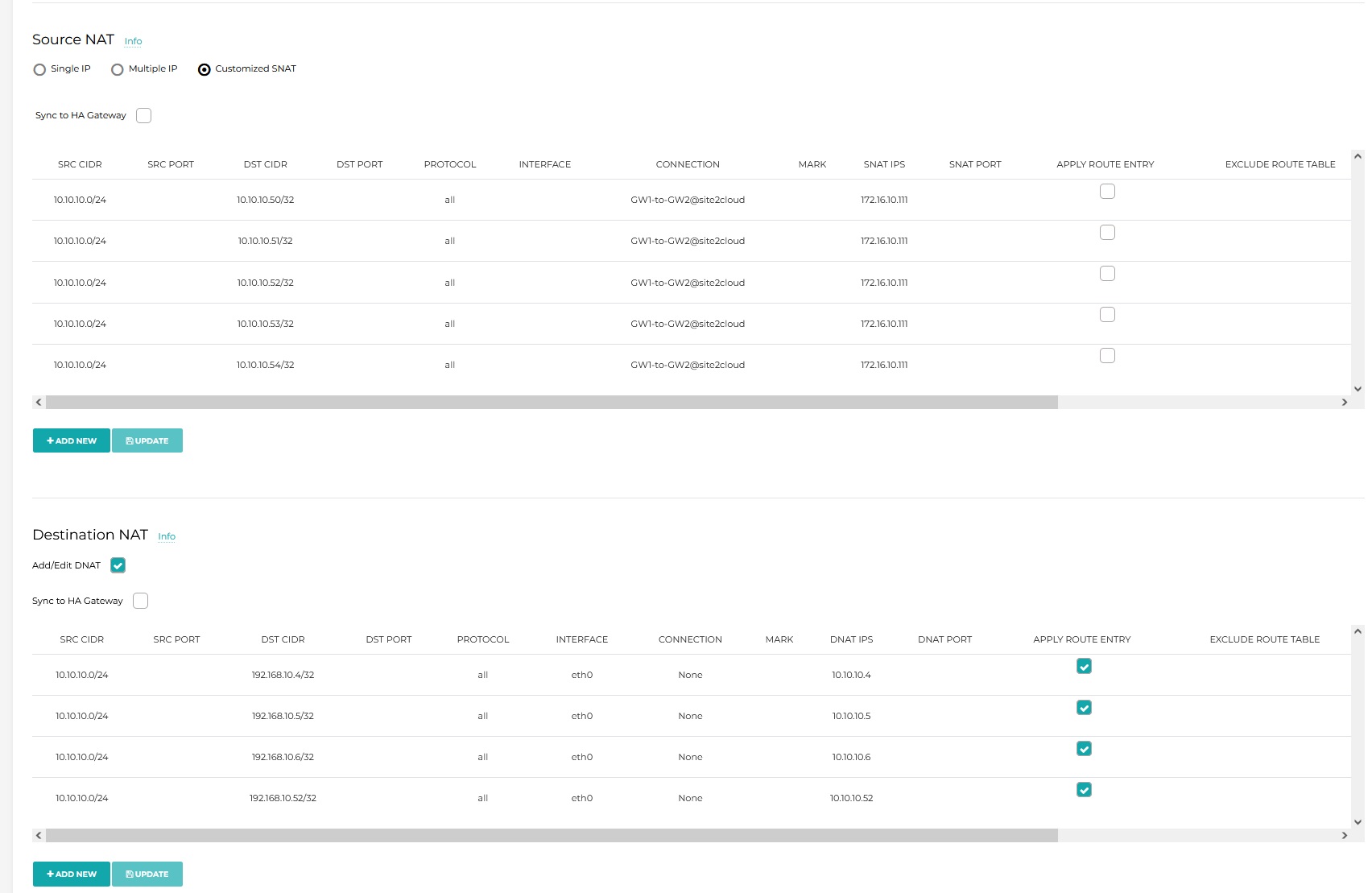Click SNAT DST CIDR cell 10.10.10.54/32
Image resolution: width=1372 pixels, height=893 pixels.
[266, 365]
